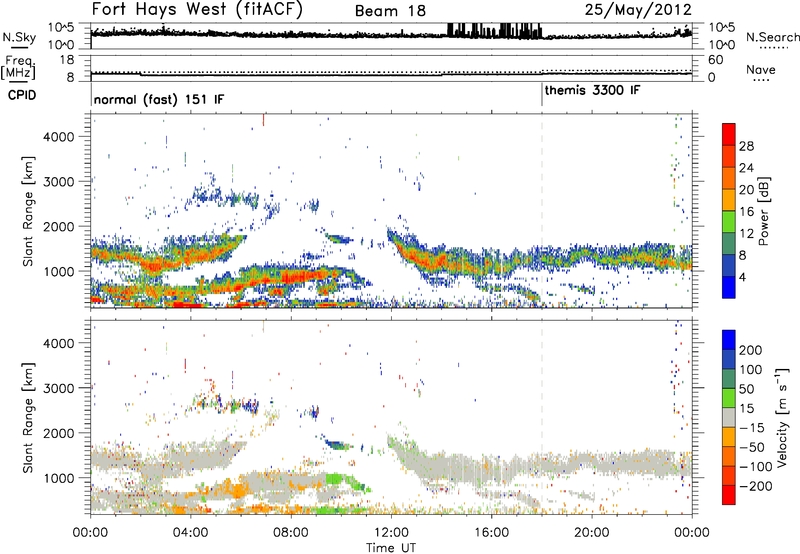Click 'themis 3300 IF' text
This screenshot has width=800, height=554.
(592, 90)
